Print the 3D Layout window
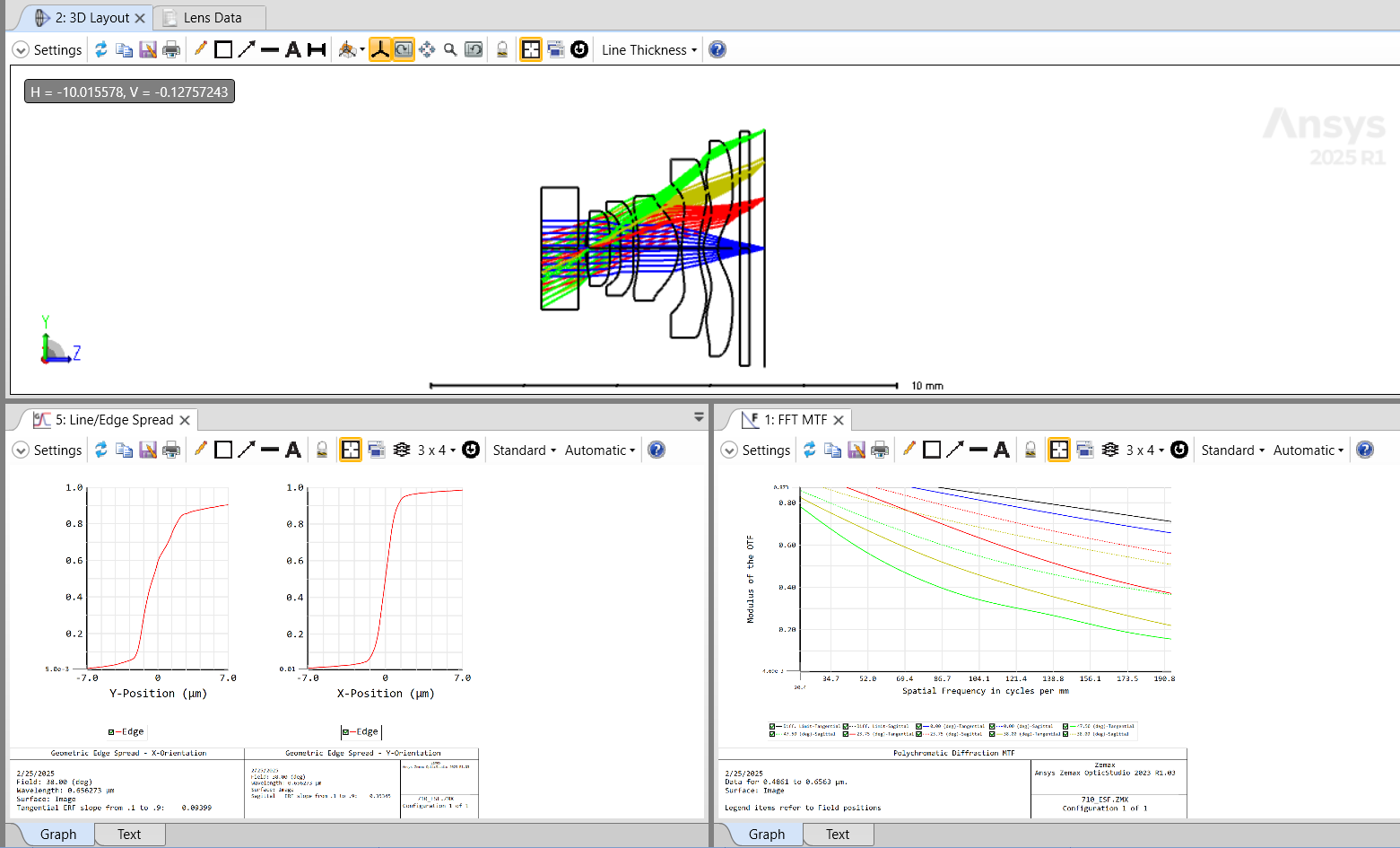Viewport: 1400px width, 848px height. tap(171, 49)
